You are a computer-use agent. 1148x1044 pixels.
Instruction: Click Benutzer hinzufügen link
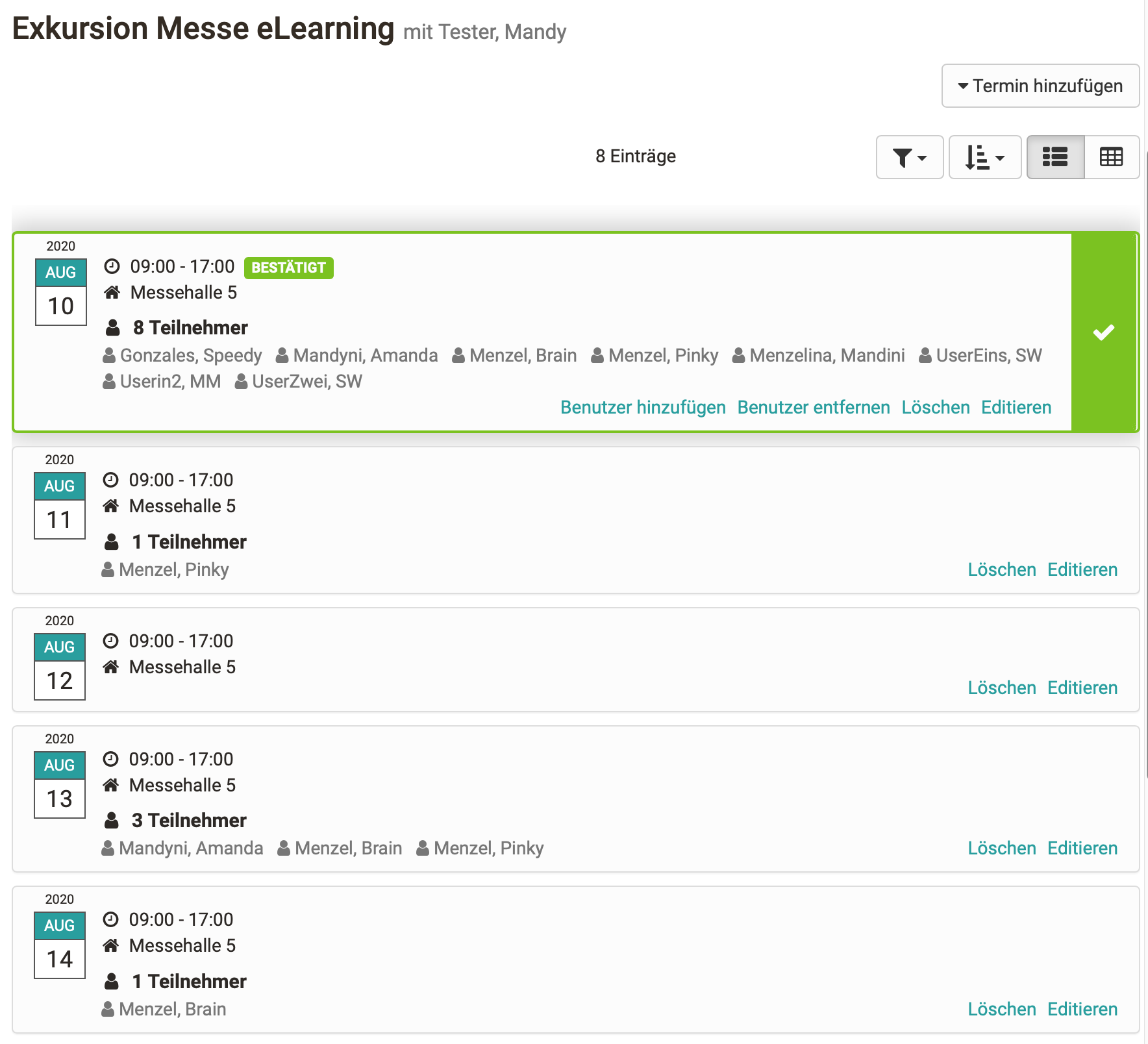click(643, 407)
